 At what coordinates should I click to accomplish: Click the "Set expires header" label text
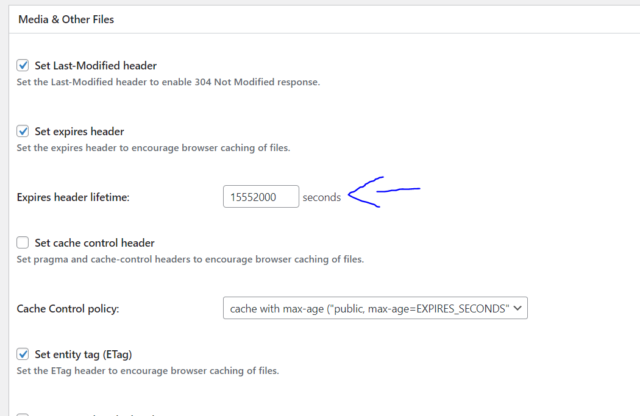coord(79,131)
